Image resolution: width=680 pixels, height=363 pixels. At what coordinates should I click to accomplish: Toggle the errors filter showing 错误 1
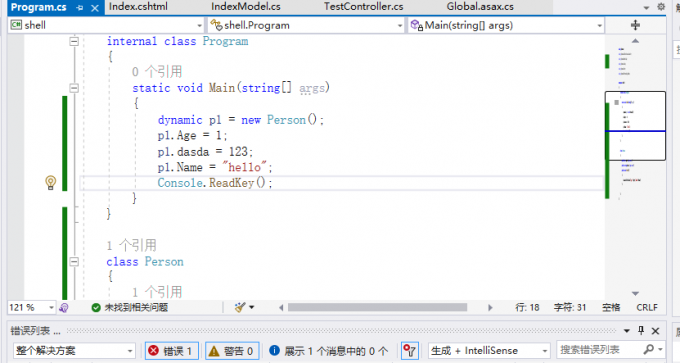[171, 351]
